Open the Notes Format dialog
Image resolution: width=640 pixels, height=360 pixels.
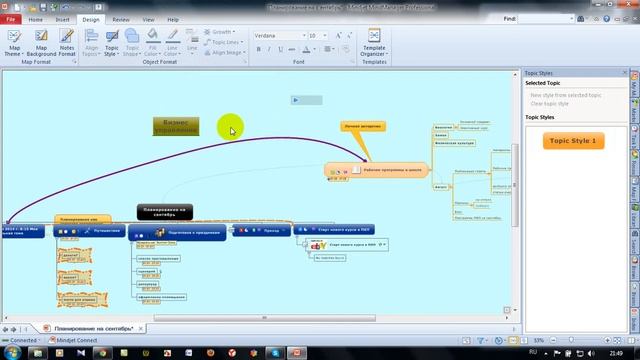pyautogui.click(x=67, y=43)
